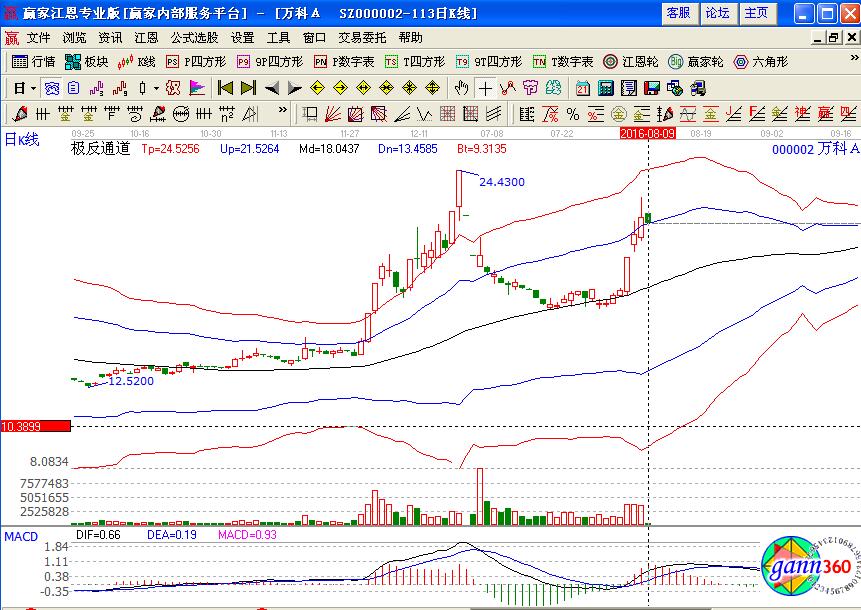Click the red 10.3899 price marker
861x610 pixels.
tap(36, 426)
